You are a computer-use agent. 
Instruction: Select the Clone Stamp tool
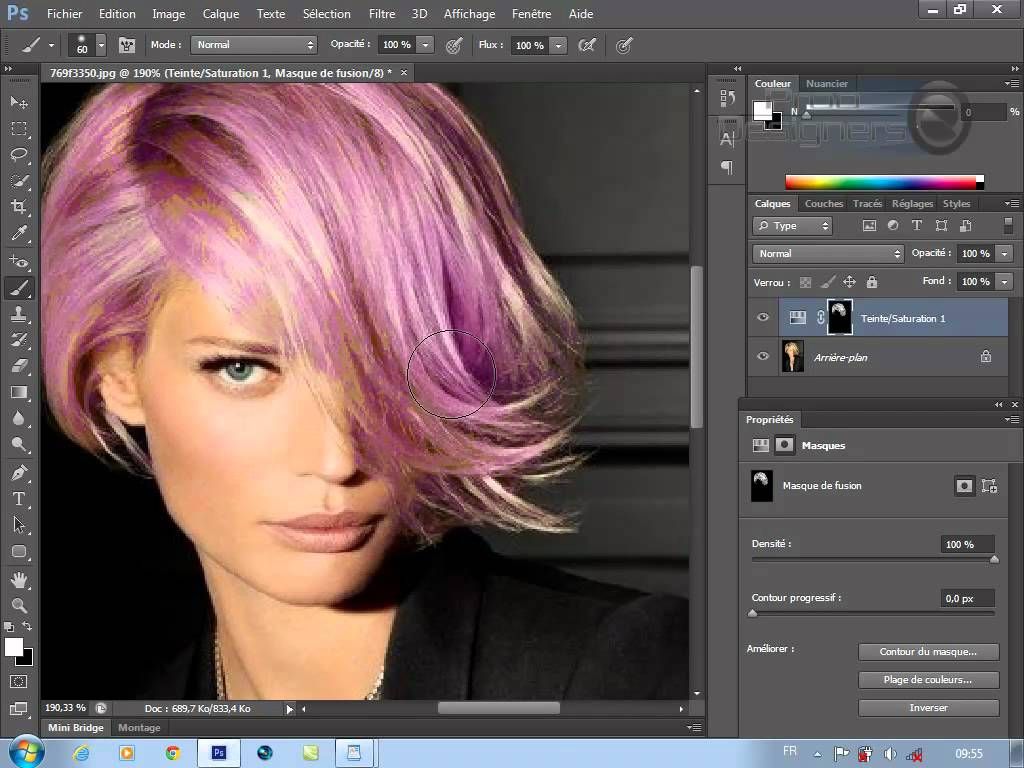click(x=19, y=314)
